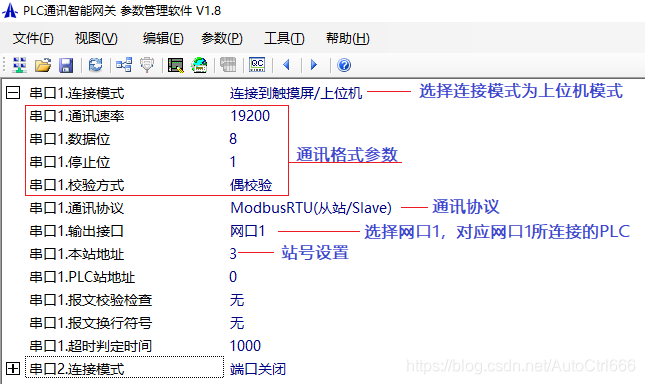The width and height of the screenshot is (645, 384).
Task: Select the 串口1.通讯协议 parameter row
Action: 77,208
